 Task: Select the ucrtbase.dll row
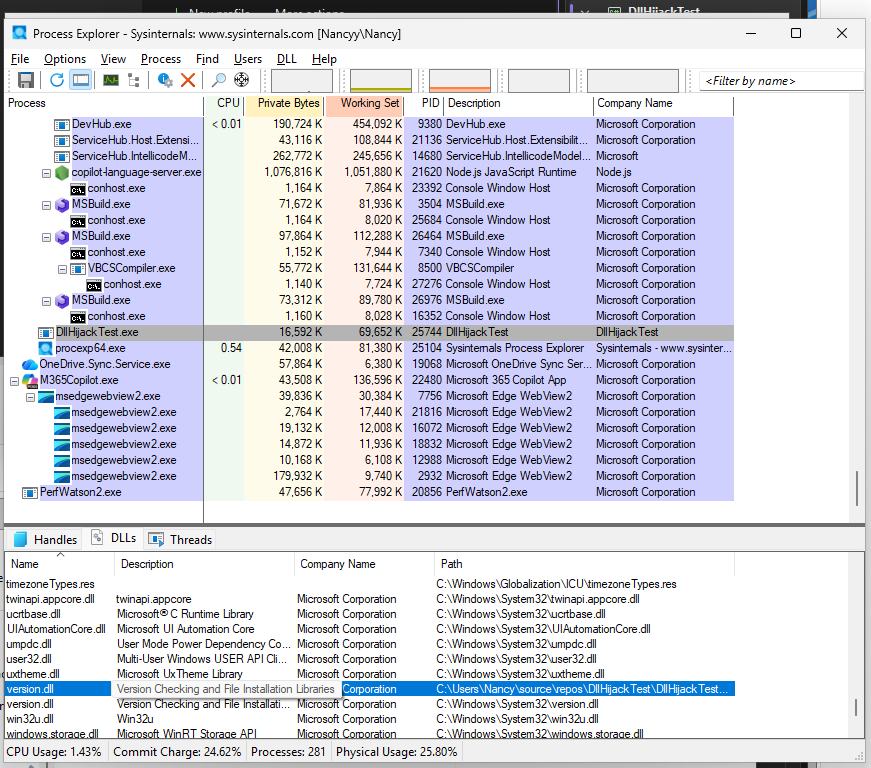[x=370, y=614]
